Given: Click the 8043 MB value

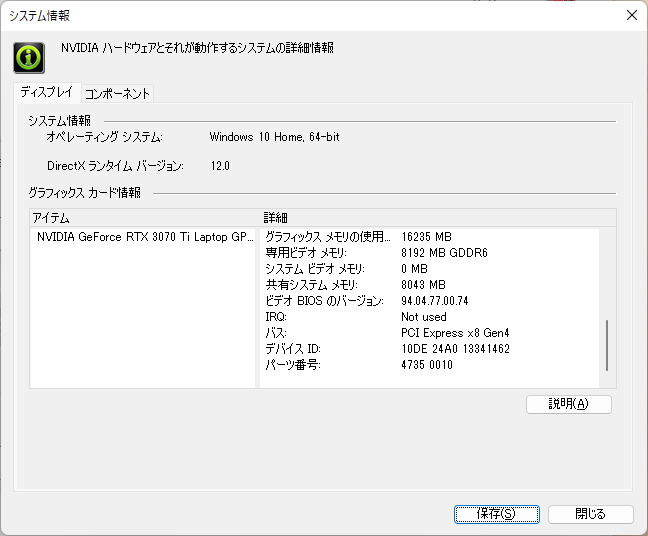Looking at the screenshot, I should pyautogui.click(x=423, y=285).
